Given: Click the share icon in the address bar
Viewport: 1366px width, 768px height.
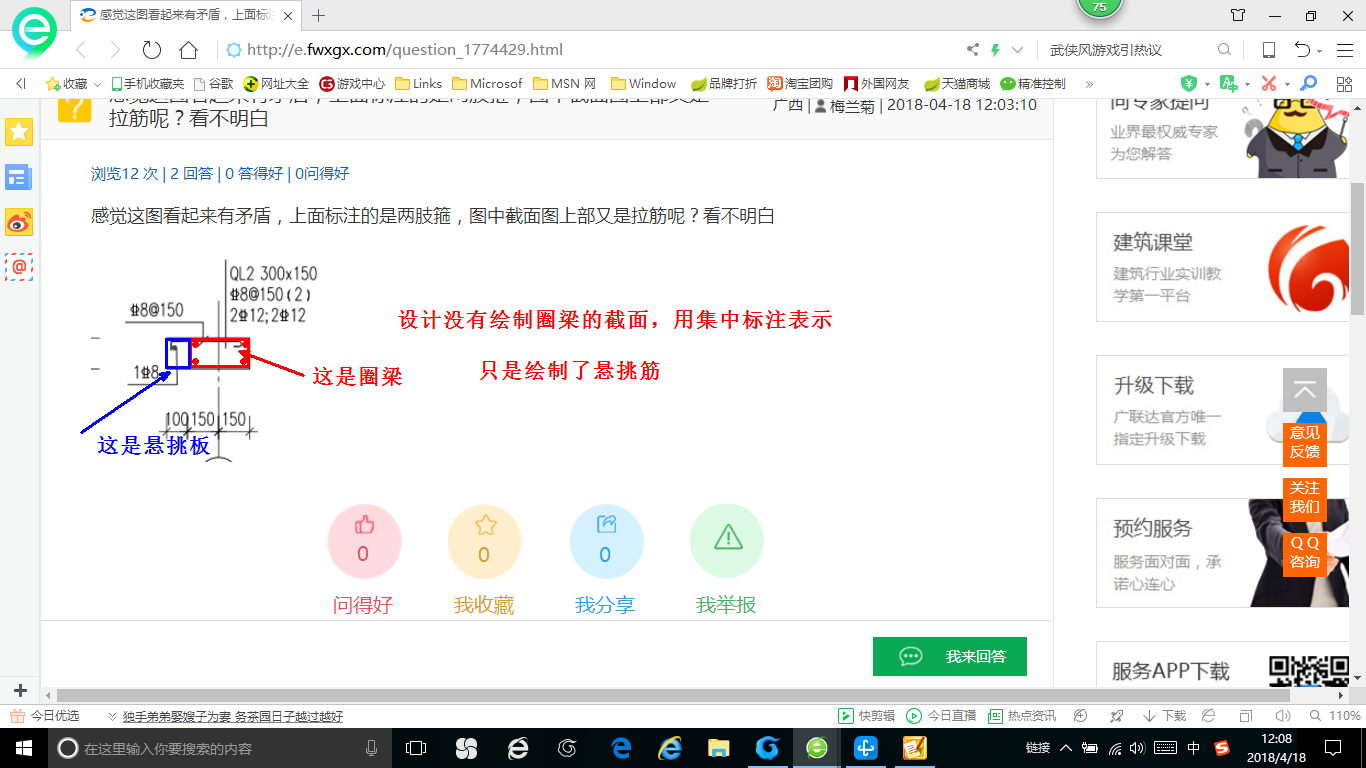Looking at the screenshot, I should pyautogui.click(x=973, y=50).
